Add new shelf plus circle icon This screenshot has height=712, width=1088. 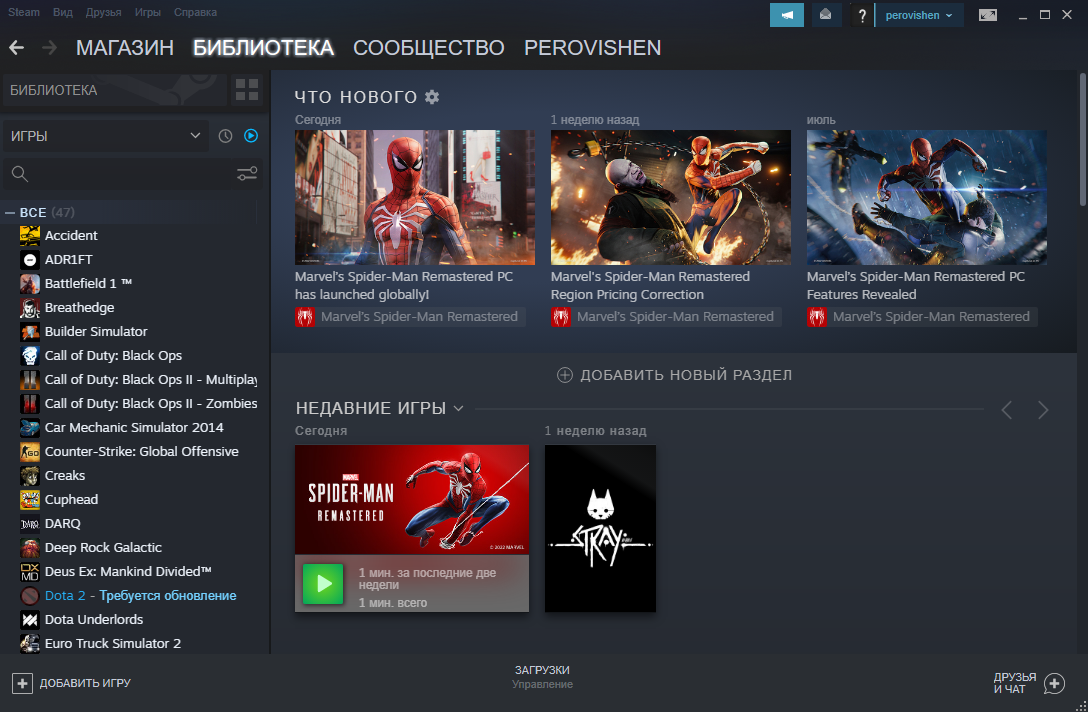pos(565,375)
